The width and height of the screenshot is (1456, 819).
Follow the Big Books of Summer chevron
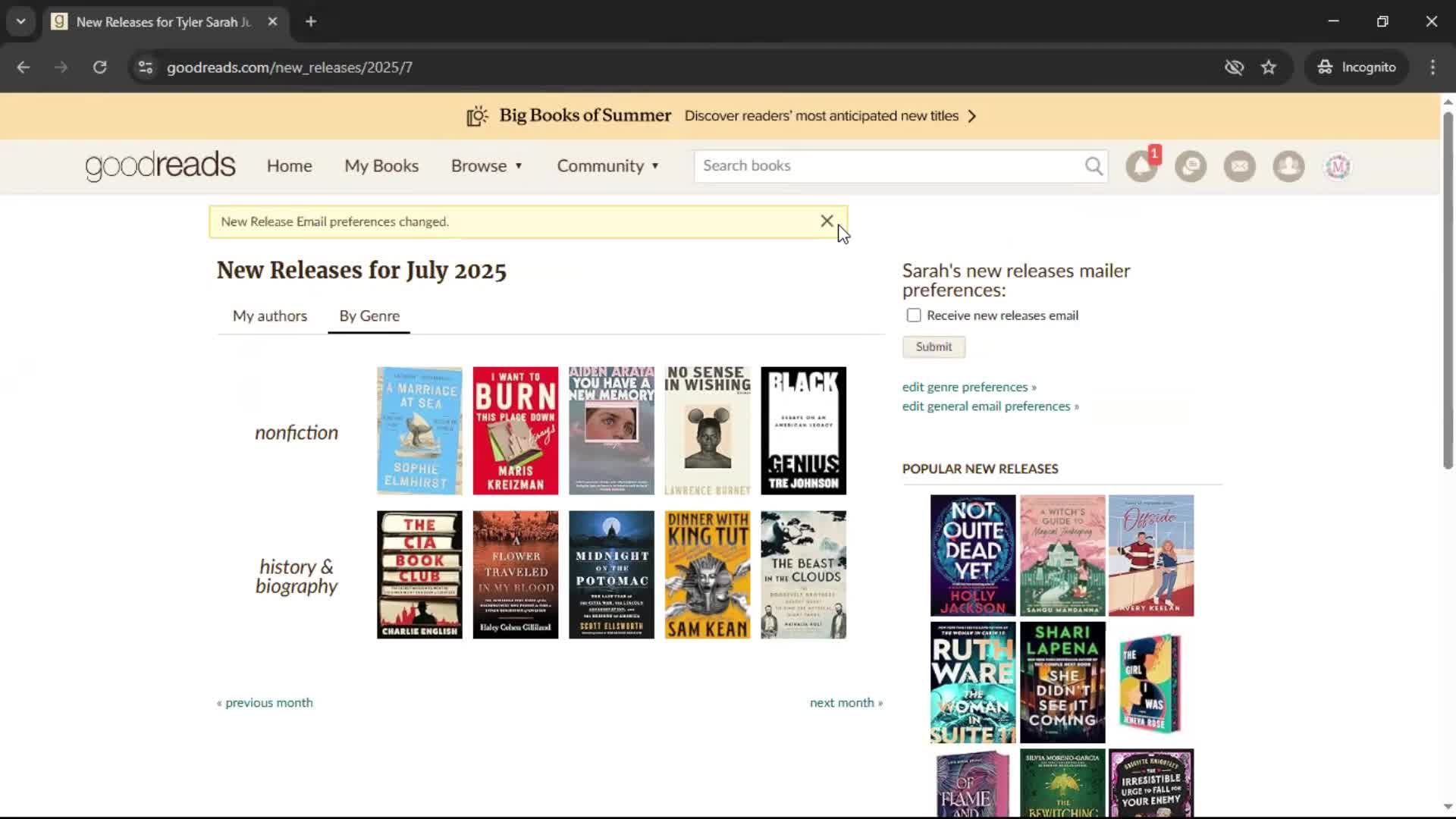(x=972, y=116)
